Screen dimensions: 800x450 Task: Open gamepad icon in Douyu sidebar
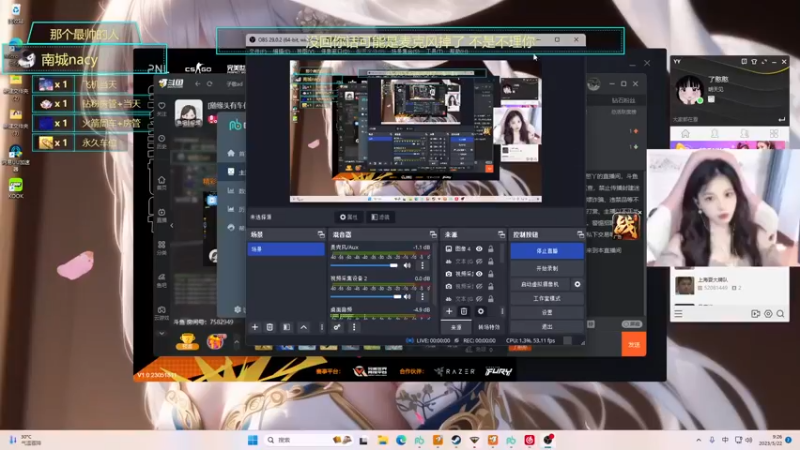coord(162,312)
